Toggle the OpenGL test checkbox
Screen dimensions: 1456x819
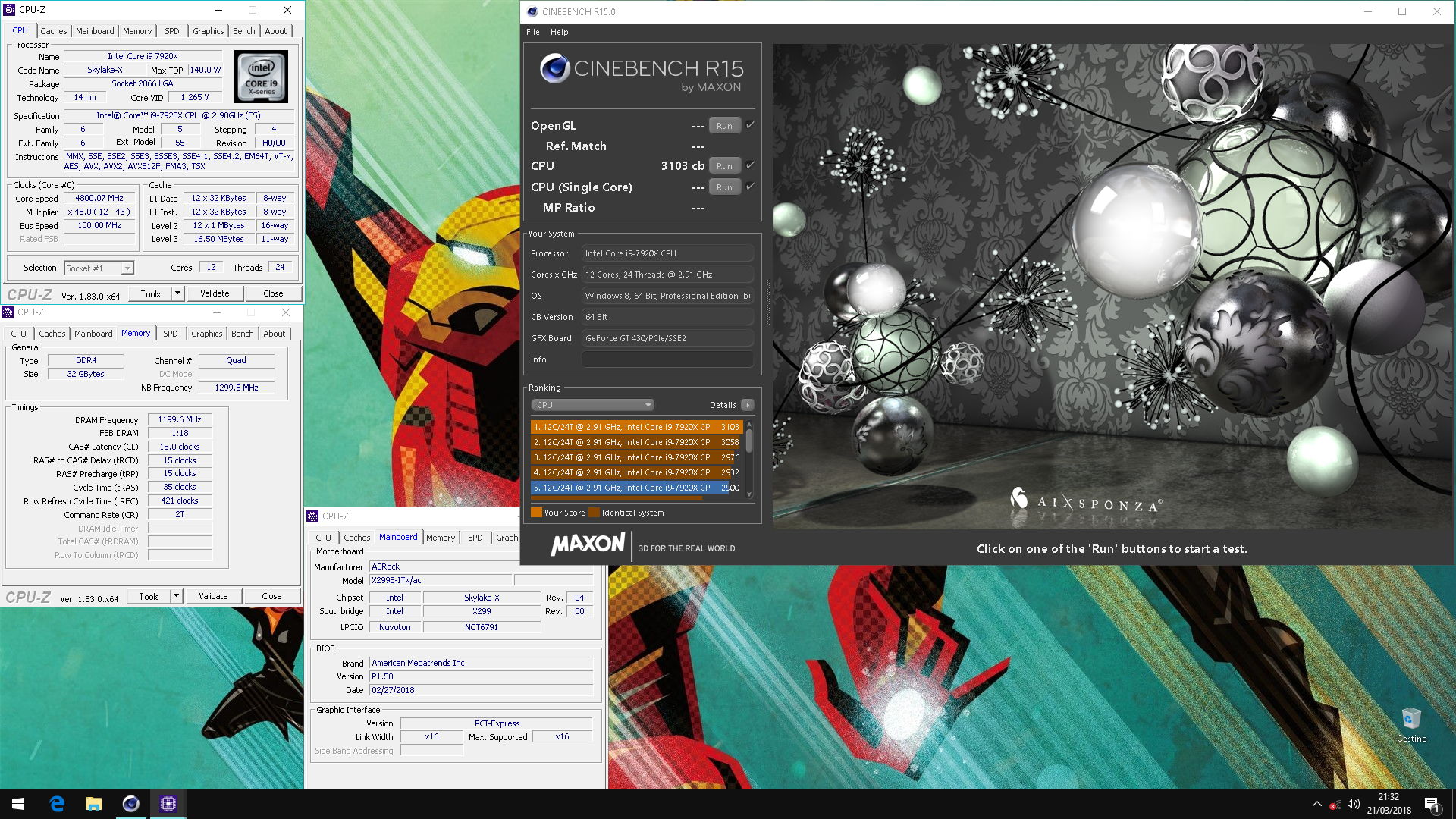click(x=750, y=125)
